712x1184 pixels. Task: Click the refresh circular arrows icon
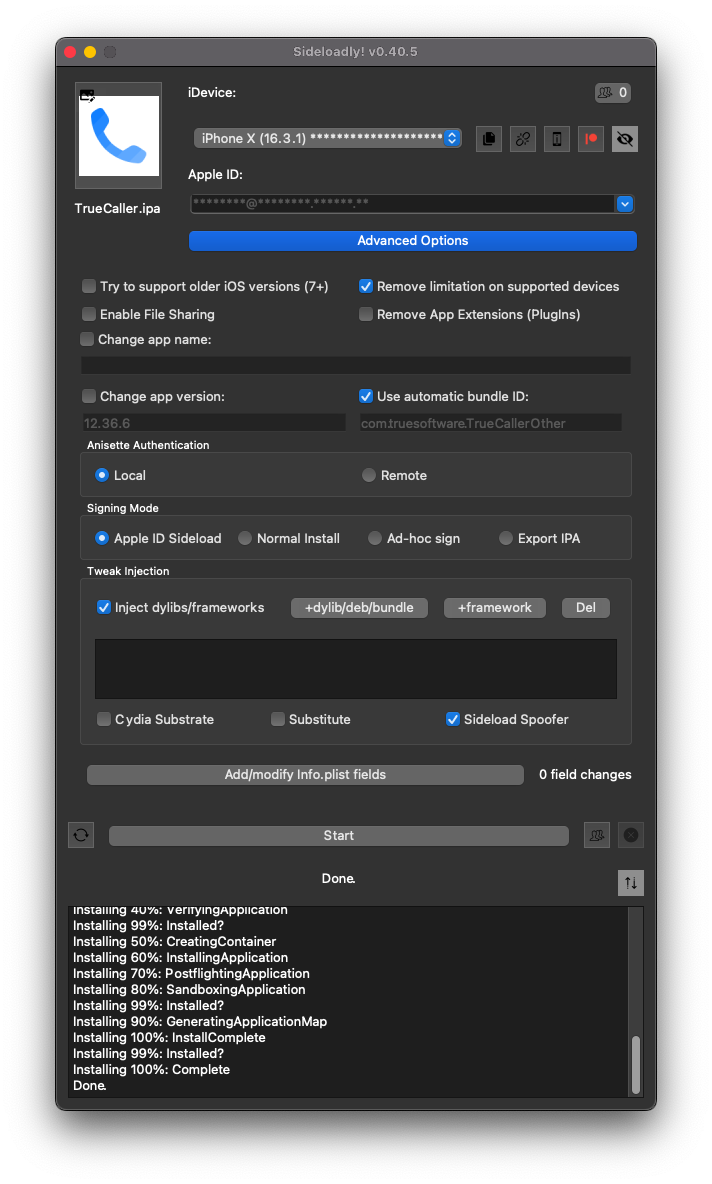(x=82, y=835)
